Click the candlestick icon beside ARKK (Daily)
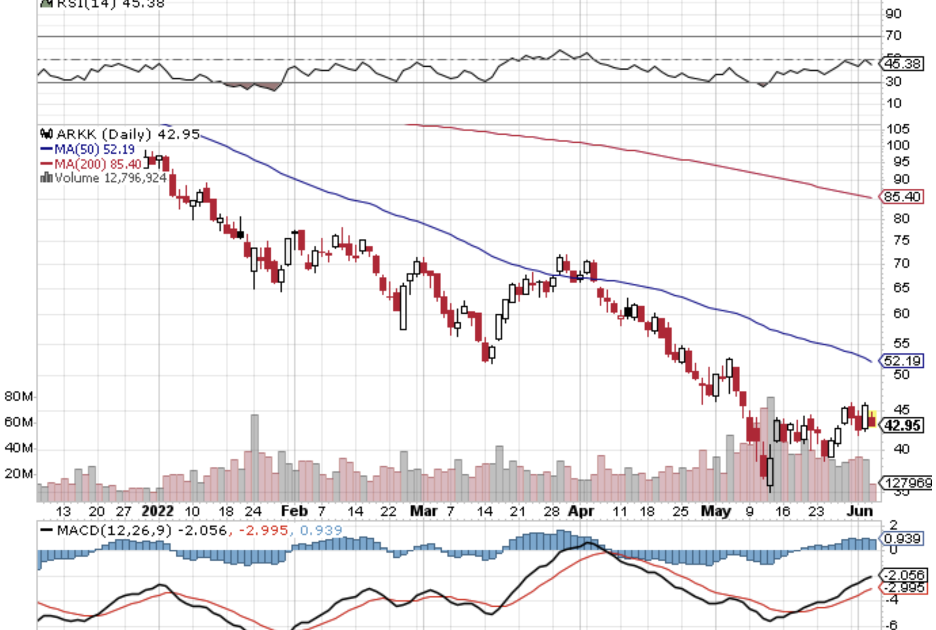936x630 pixels. pyautogui.click(x=45, y=134)
